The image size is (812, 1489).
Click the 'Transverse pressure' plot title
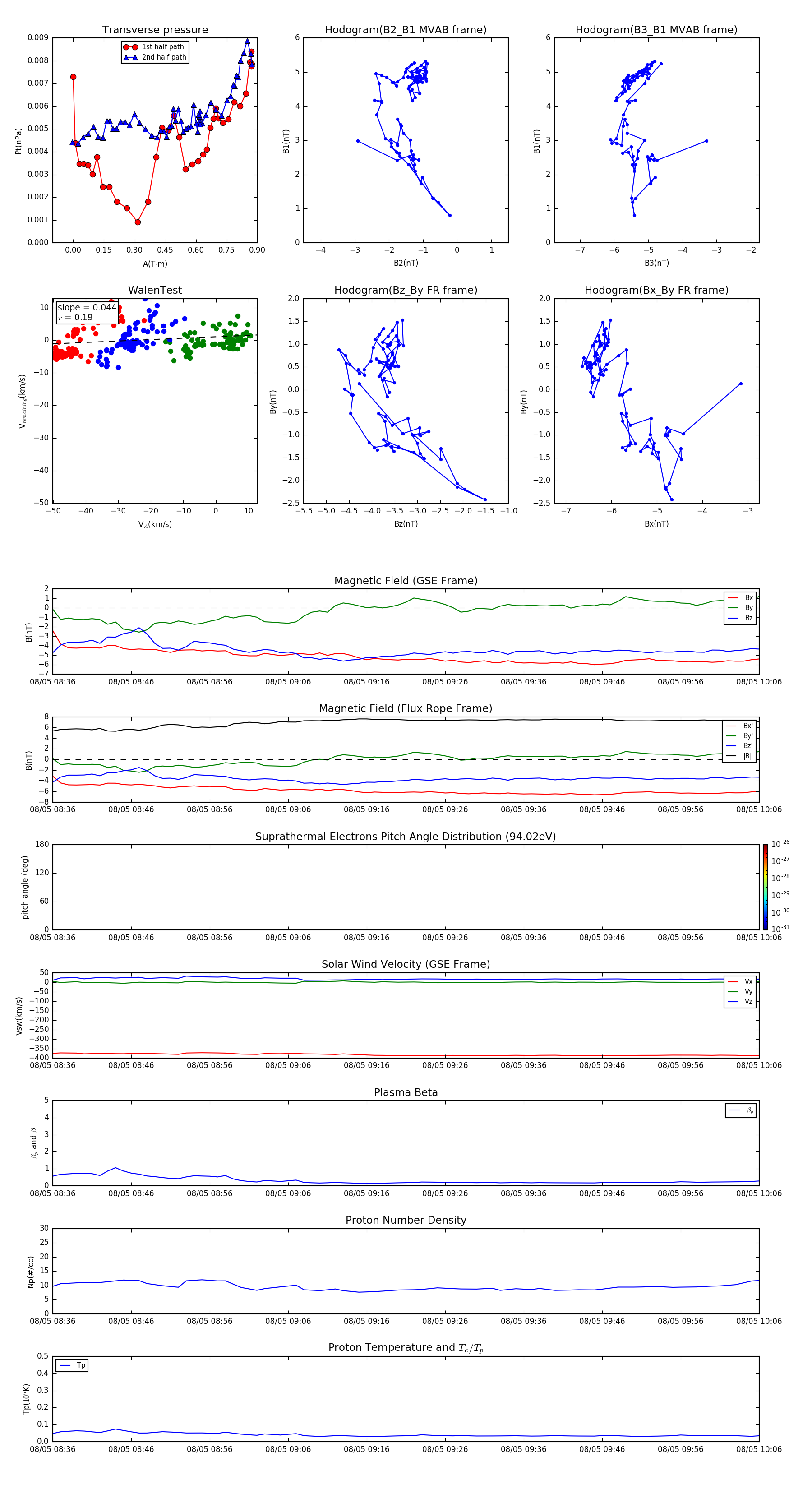point(155,29)
